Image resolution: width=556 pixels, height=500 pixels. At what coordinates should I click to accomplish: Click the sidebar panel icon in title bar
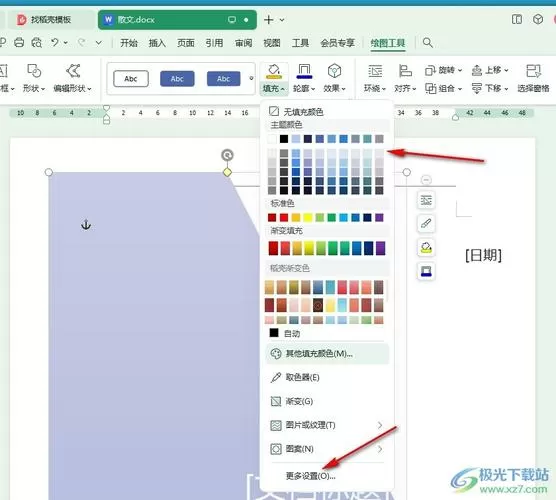(x=517, y=19)
